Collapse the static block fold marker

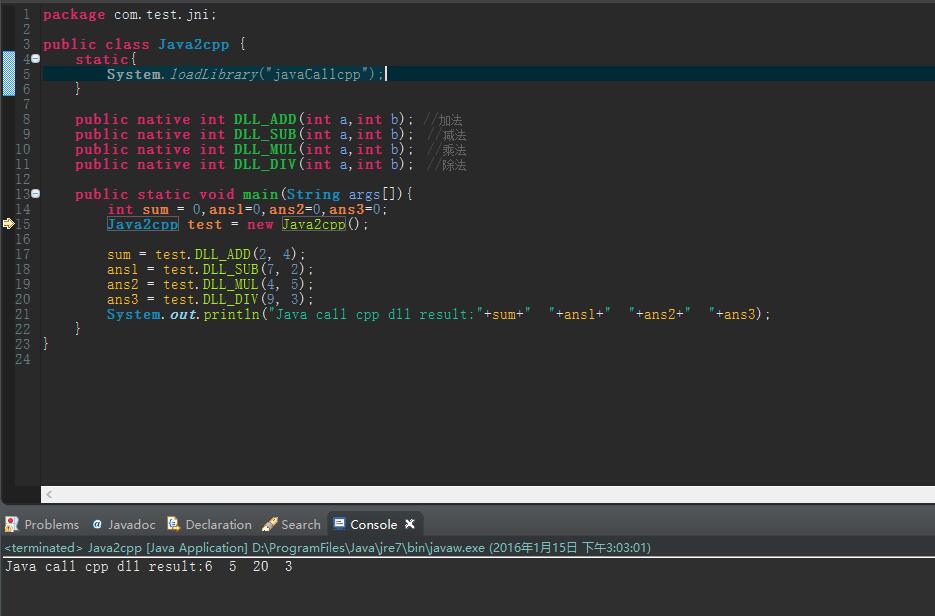[x=36, y=59]
